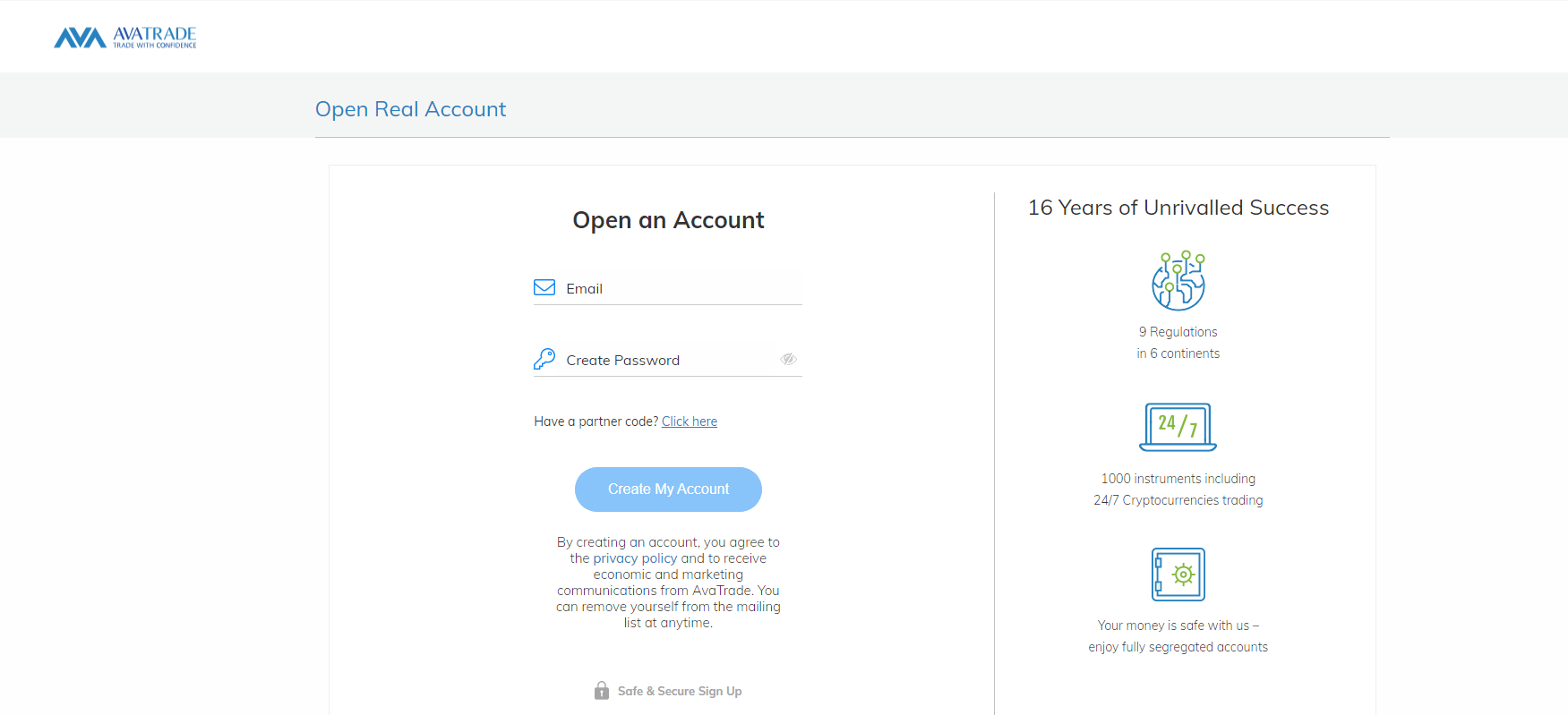The image size is (1568, 715).
Task: Click the '1000 instruments including' text
Action: coord(1178,479)
